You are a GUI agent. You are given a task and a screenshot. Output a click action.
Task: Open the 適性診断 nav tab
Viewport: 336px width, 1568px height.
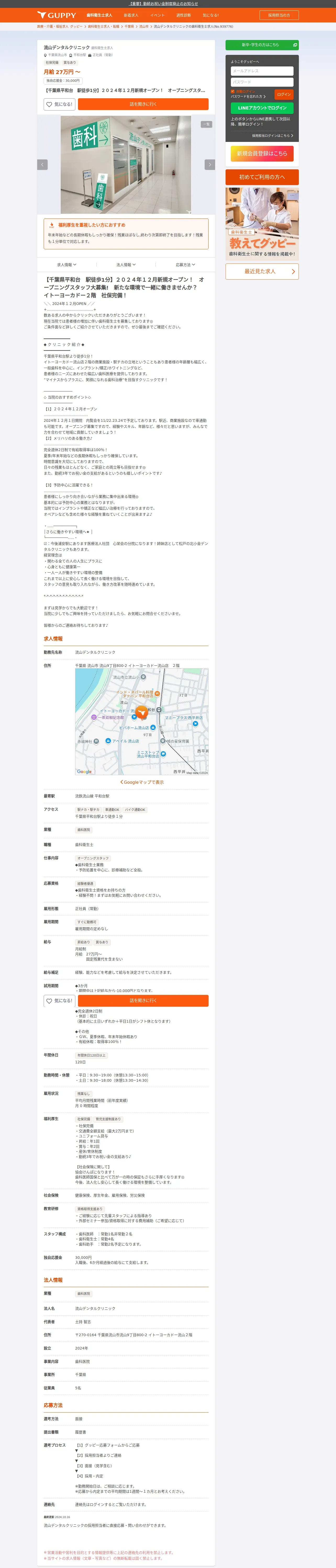[183, 15]
